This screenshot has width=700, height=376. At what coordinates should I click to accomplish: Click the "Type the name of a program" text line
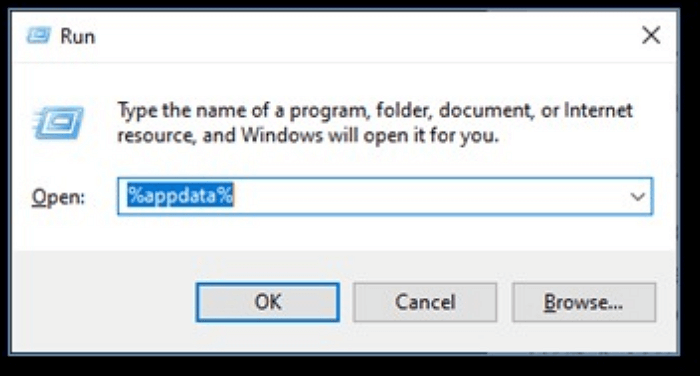(375, 110)
